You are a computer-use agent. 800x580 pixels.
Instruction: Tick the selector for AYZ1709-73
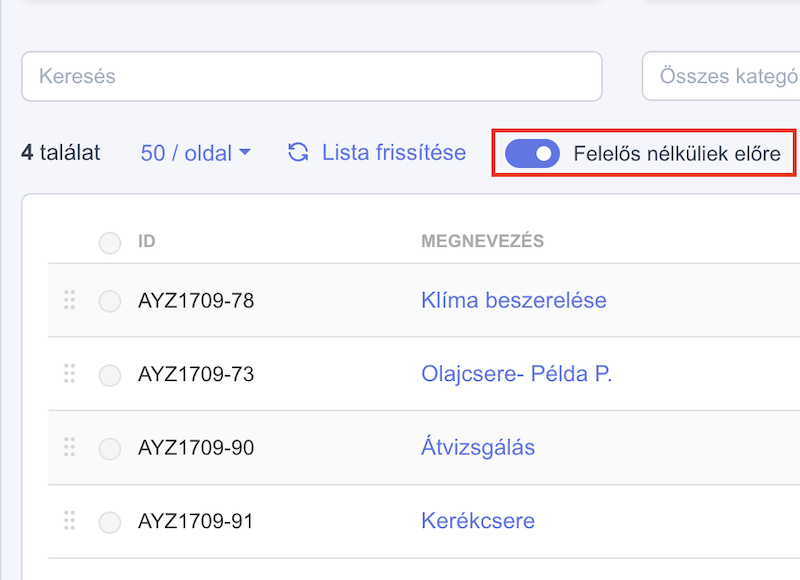(110, 375)
